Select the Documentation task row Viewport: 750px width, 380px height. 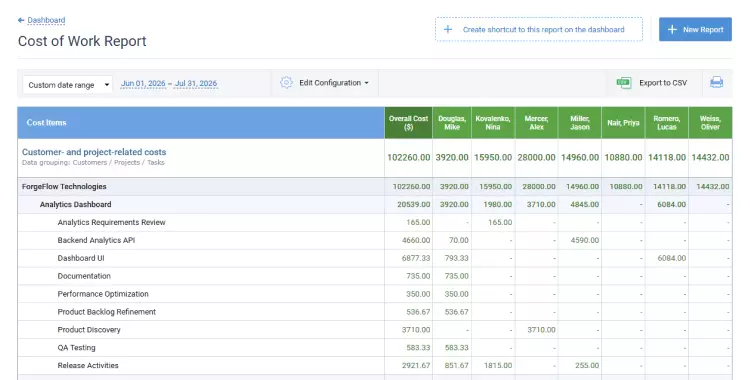pyautogui.click(x=375, y=276)
